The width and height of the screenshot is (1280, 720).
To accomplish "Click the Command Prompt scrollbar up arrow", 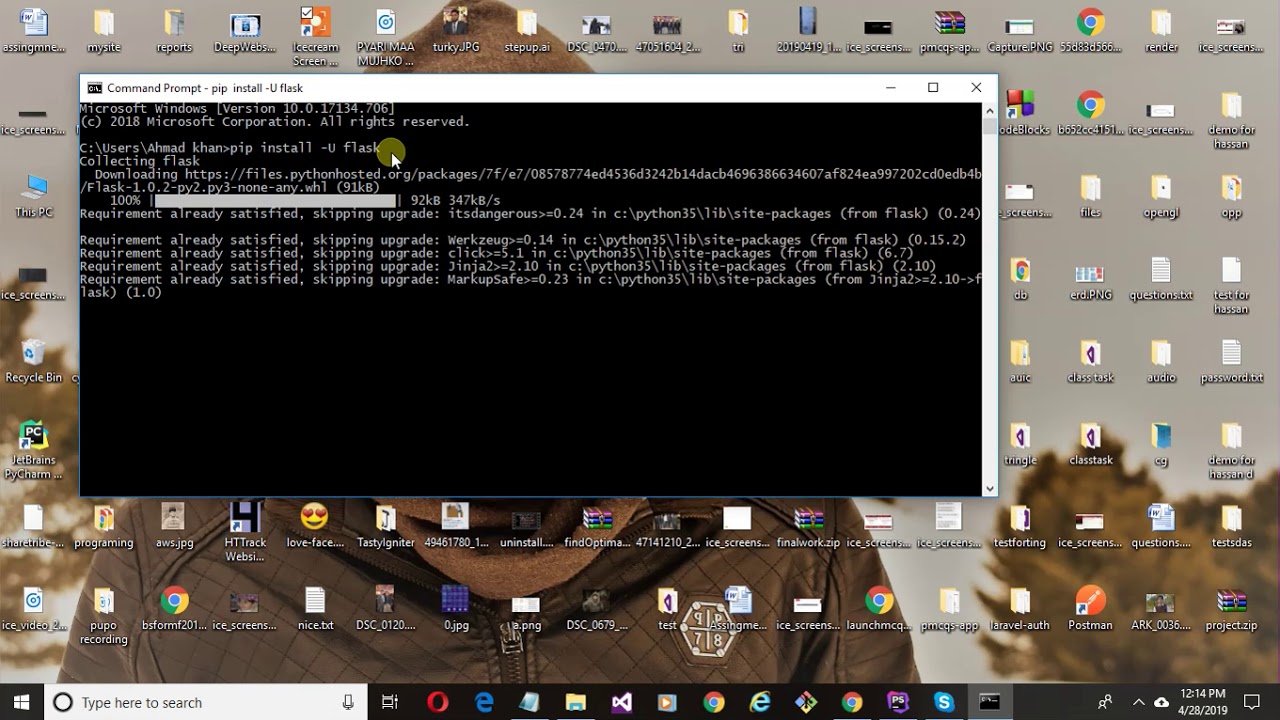I will [x=990, y=109].
